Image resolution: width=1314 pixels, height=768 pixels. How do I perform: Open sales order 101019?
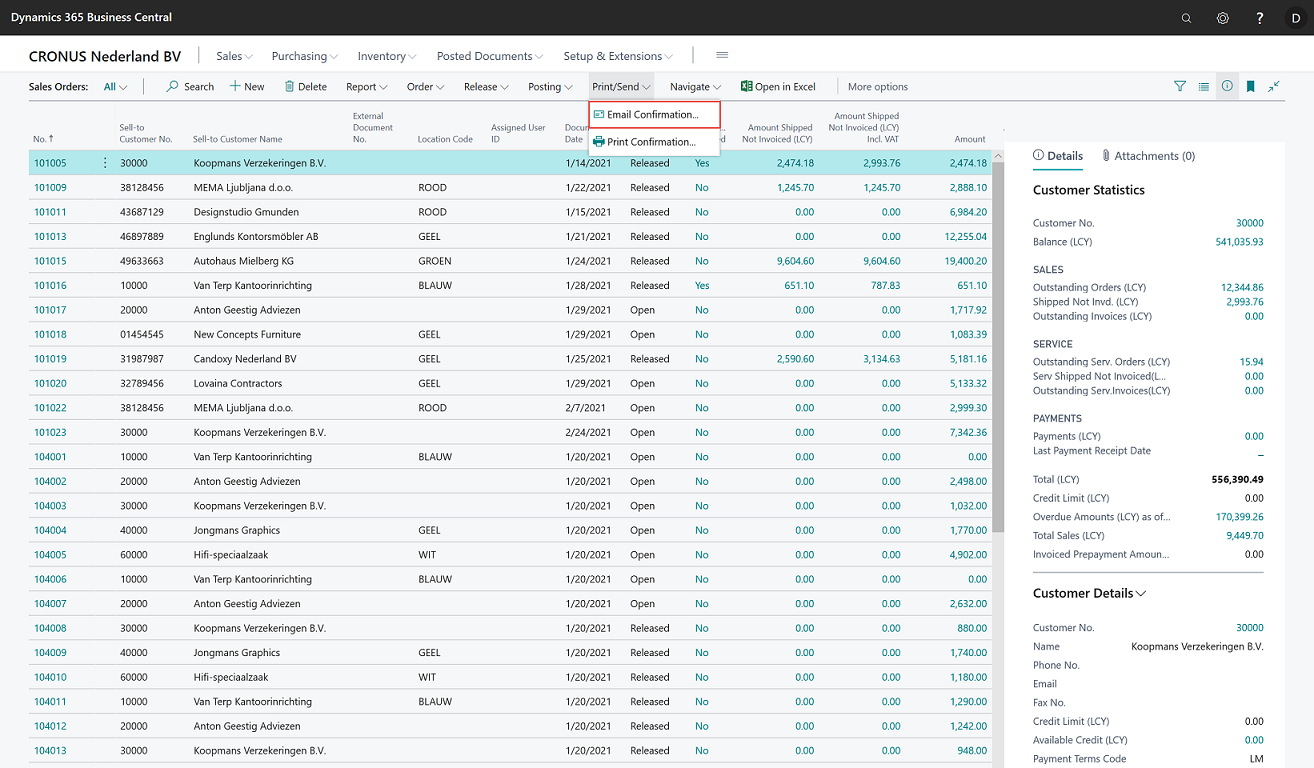click(50, 359)
